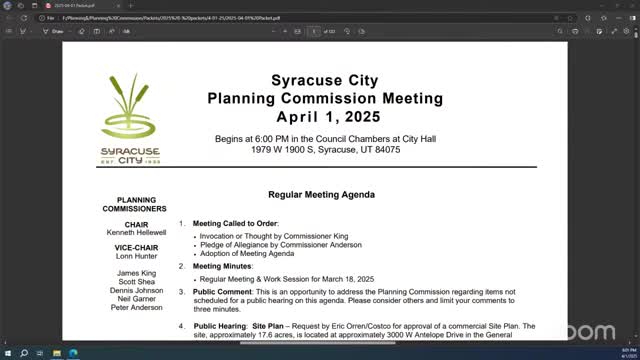Viewport: 640px width, 360px height.
Task: Click commissioner name 'Scott Shea'
Action: (136, 282)
